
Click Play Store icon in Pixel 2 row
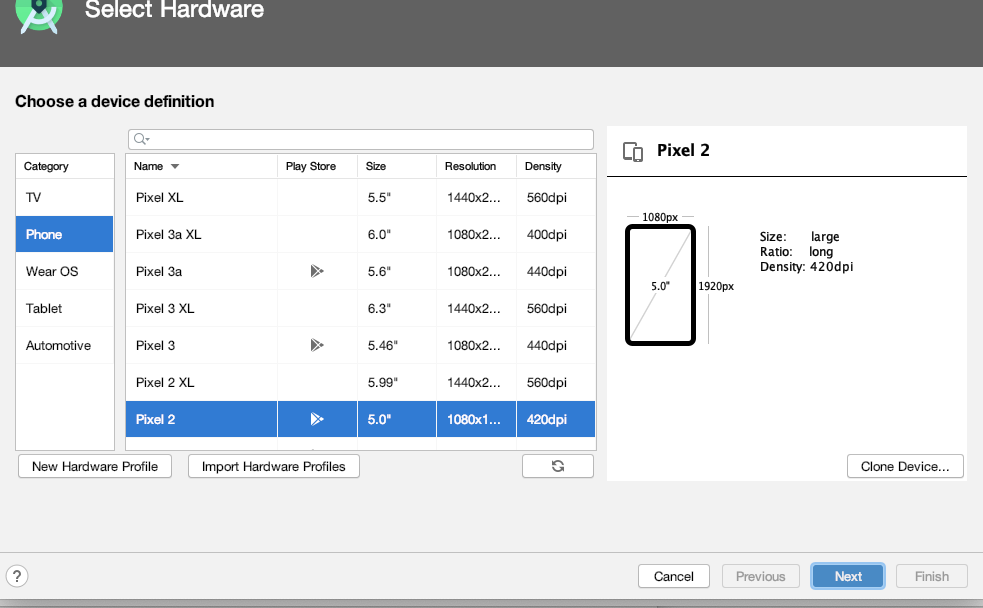[317, 419]
